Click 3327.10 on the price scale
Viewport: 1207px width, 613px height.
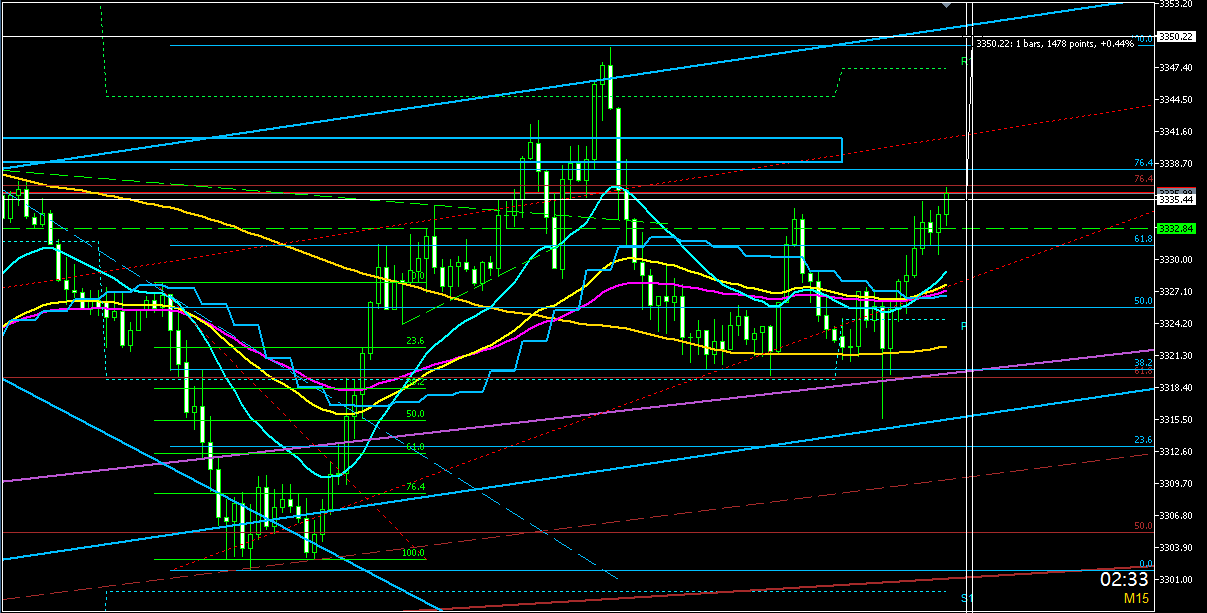[x=1175, y=292]
